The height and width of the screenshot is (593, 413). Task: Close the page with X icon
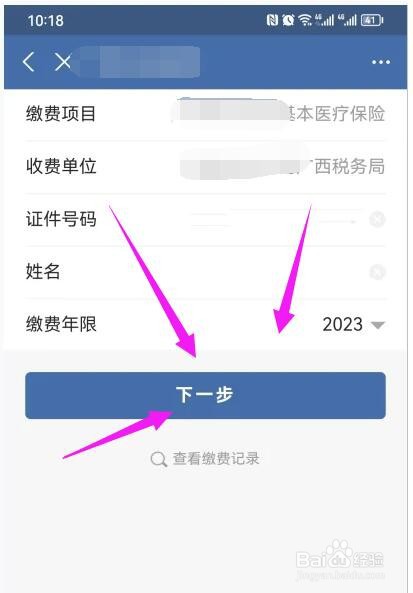(x=62, y=62)
